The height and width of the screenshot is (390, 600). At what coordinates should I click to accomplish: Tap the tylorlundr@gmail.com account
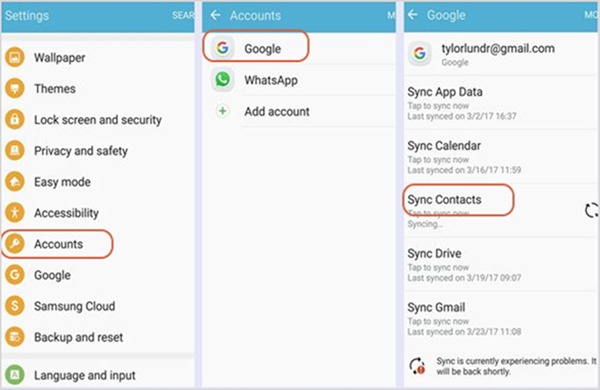tap(501, 54)
